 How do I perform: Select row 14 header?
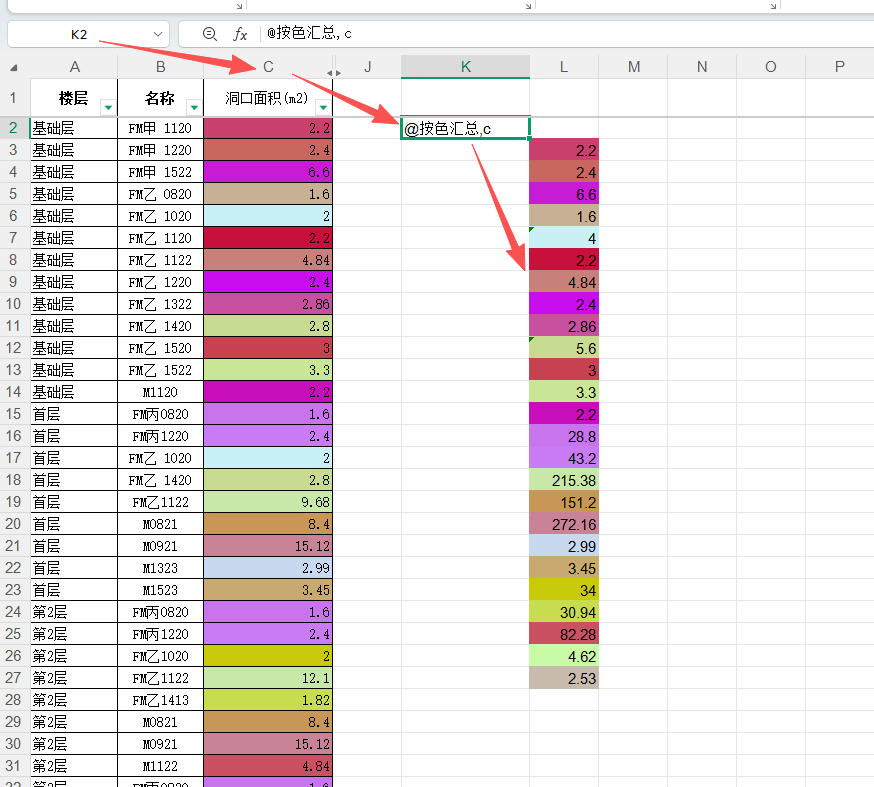tap(14, 392)
